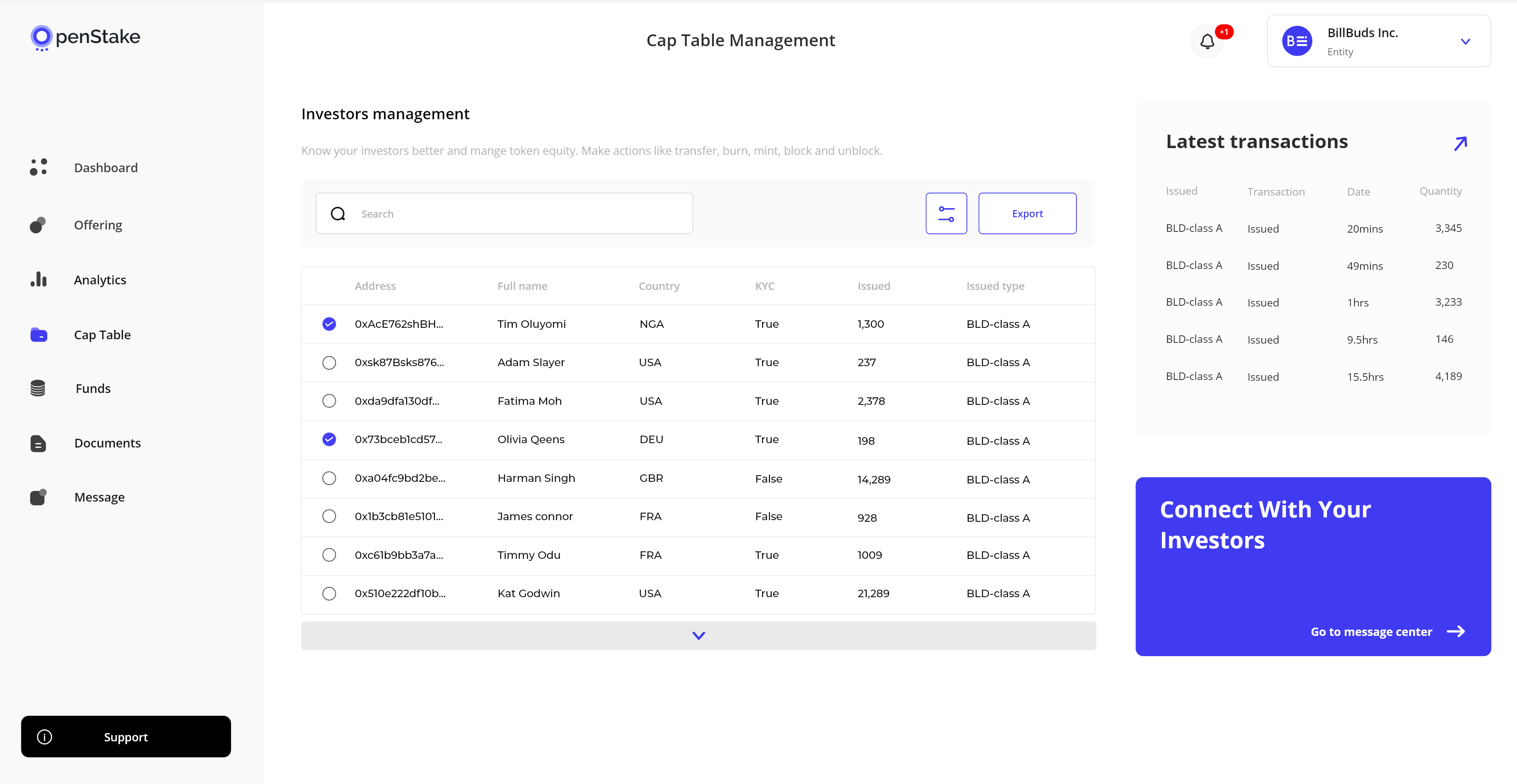Expand the BillBuds Inc. entity dropdown

(1465, 41)
